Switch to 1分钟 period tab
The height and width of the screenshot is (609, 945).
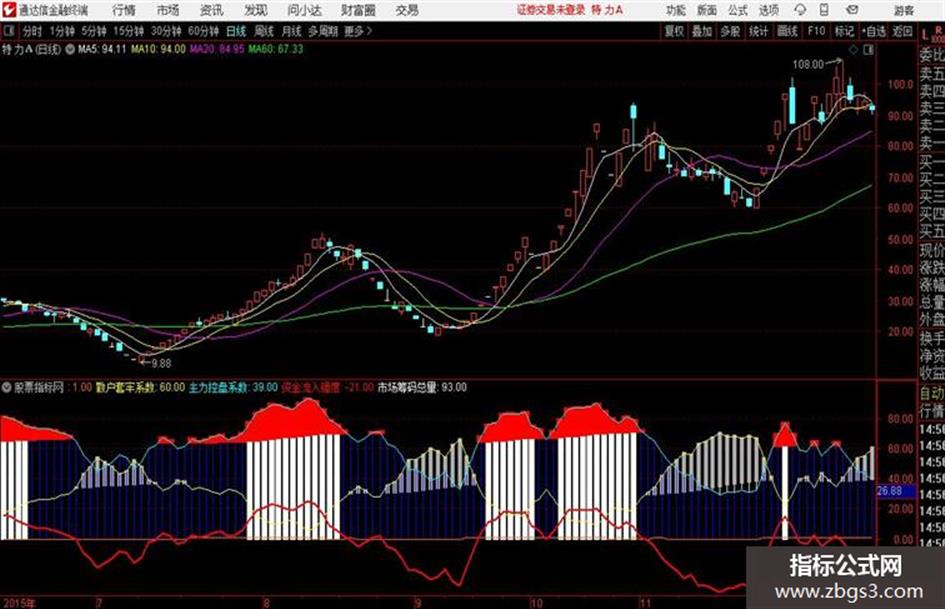(61, 31)
